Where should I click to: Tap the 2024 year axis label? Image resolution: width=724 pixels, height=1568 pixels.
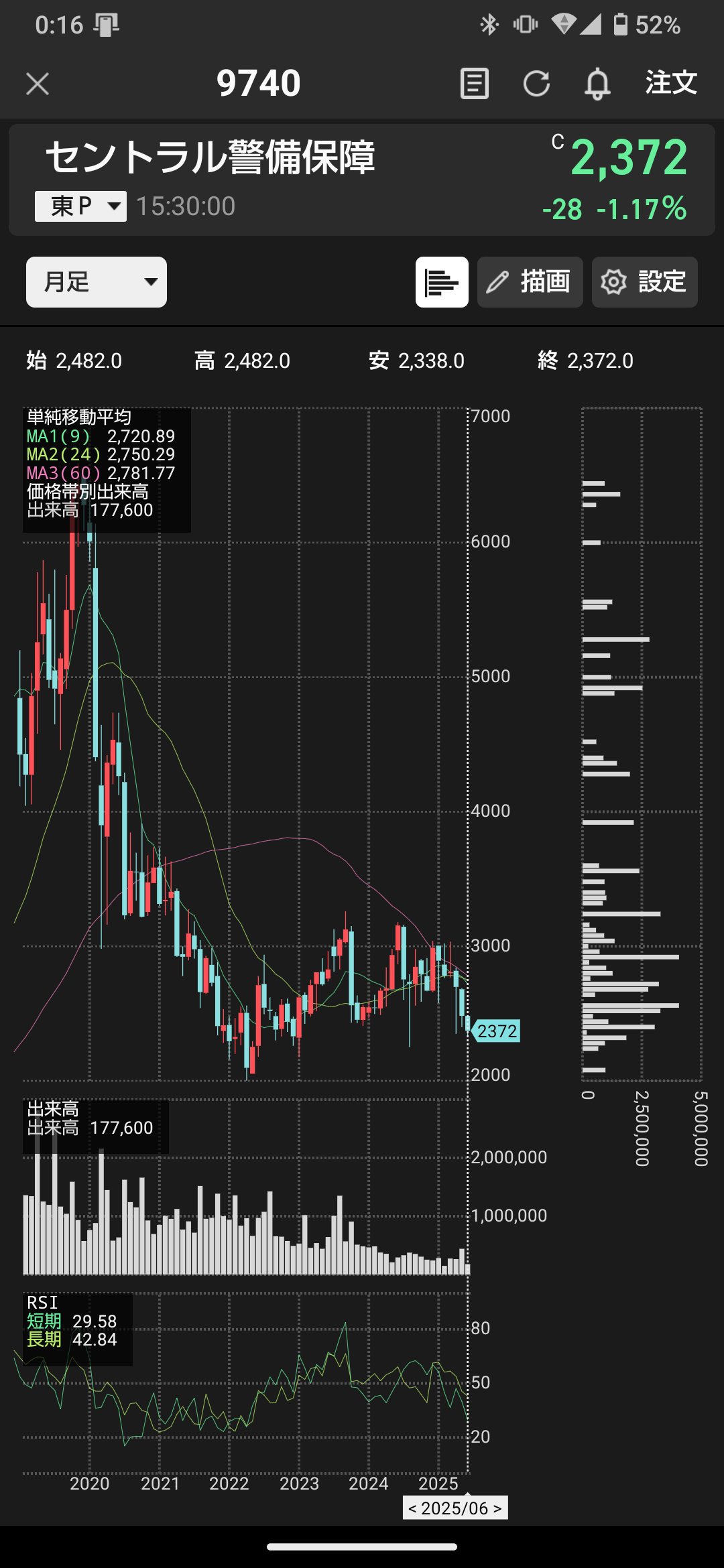click(x=369, y=1484)
